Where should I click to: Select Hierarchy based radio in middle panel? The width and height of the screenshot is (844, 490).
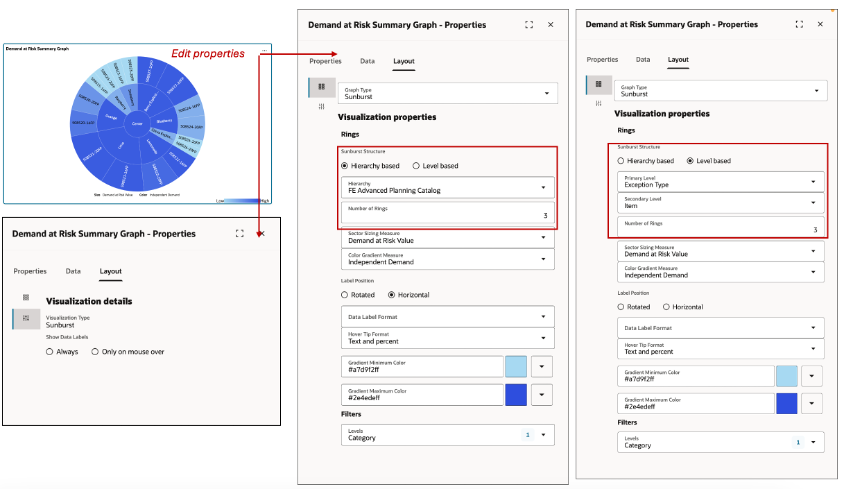(x=344, y=166)
